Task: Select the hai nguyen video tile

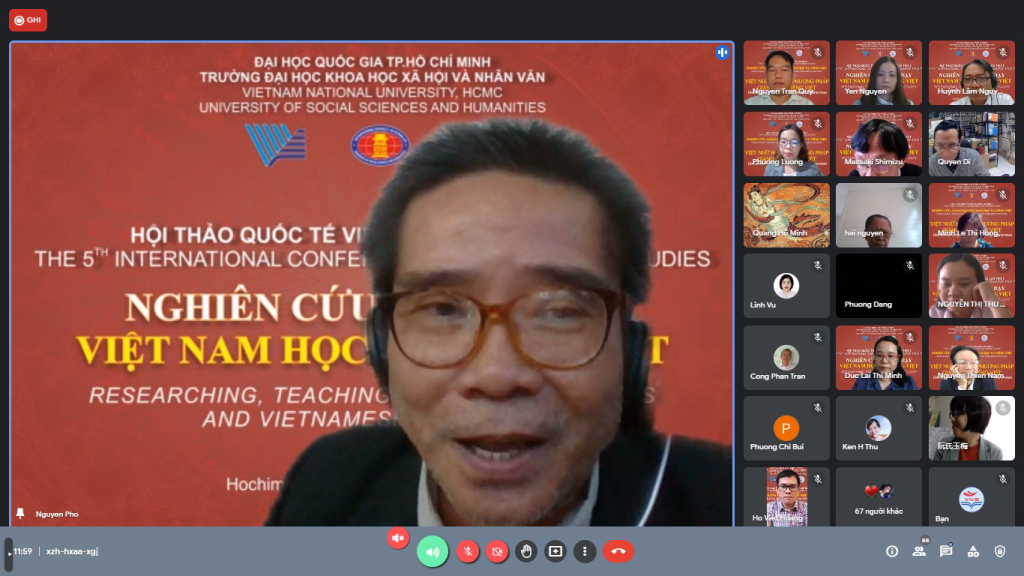Action: pyautogui.click(x=879, y=215)
